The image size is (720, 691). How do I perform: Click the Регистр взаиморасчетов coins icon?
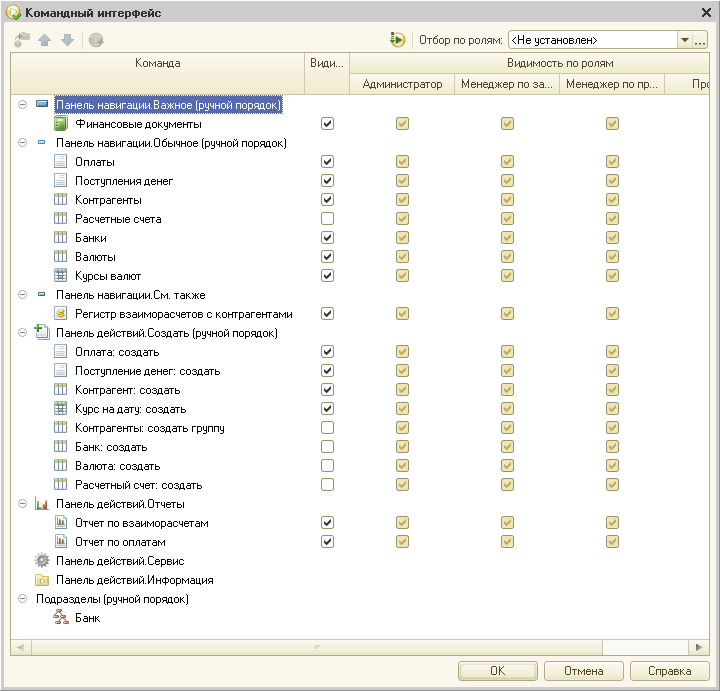(60, 314)
